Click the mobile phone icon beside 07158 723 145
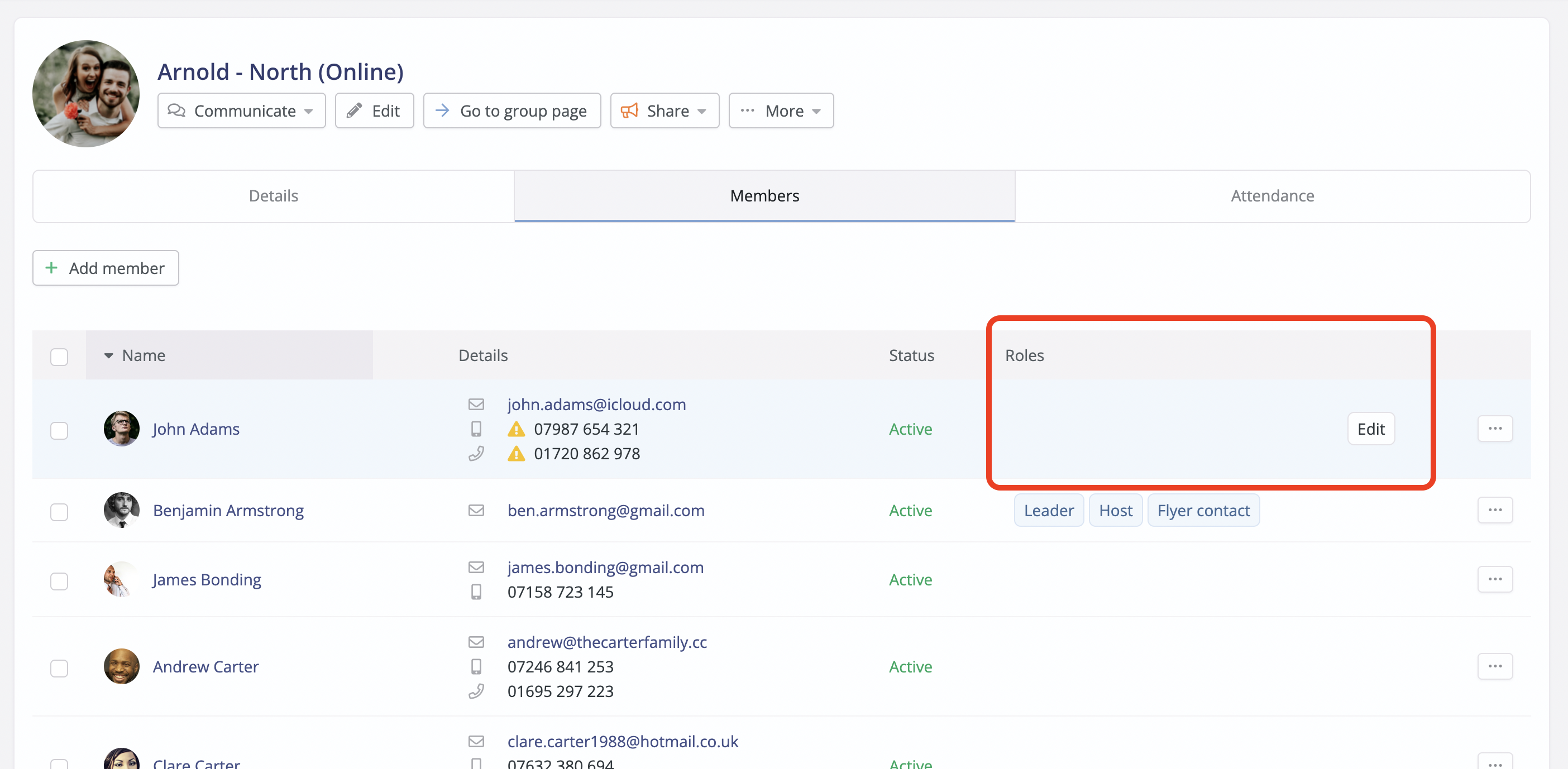Screen dimensions: 1568x769 pyautogui.click(x=476, y=592)
